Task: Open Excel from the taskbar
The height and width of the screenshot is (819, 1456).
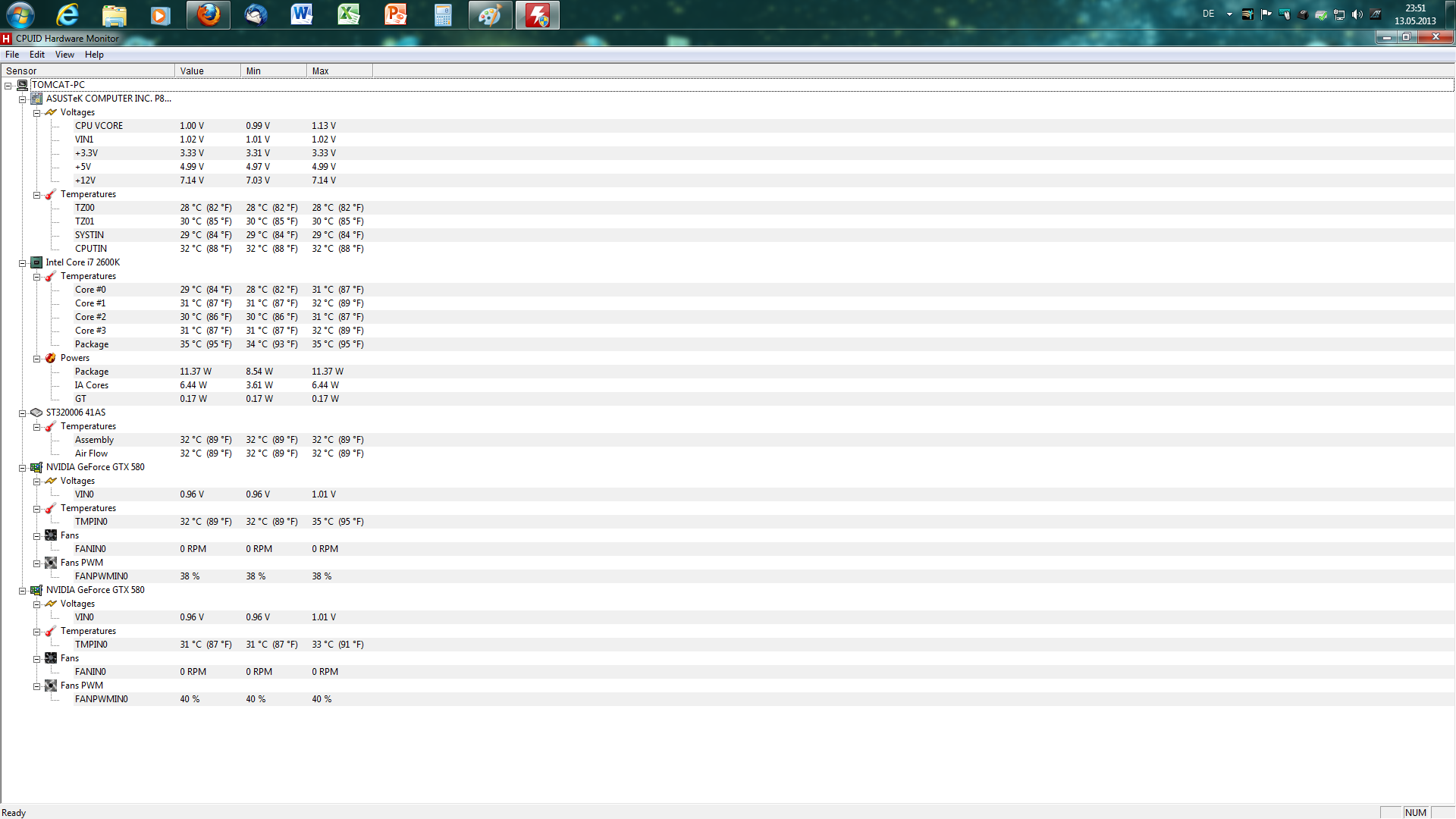Action: point(349,15)
